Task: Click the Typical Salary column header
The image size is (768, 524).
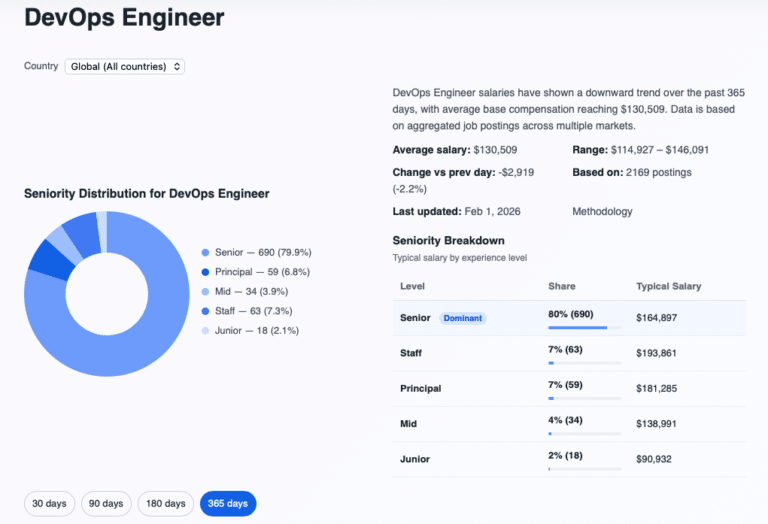Action: tap(668, 286)
